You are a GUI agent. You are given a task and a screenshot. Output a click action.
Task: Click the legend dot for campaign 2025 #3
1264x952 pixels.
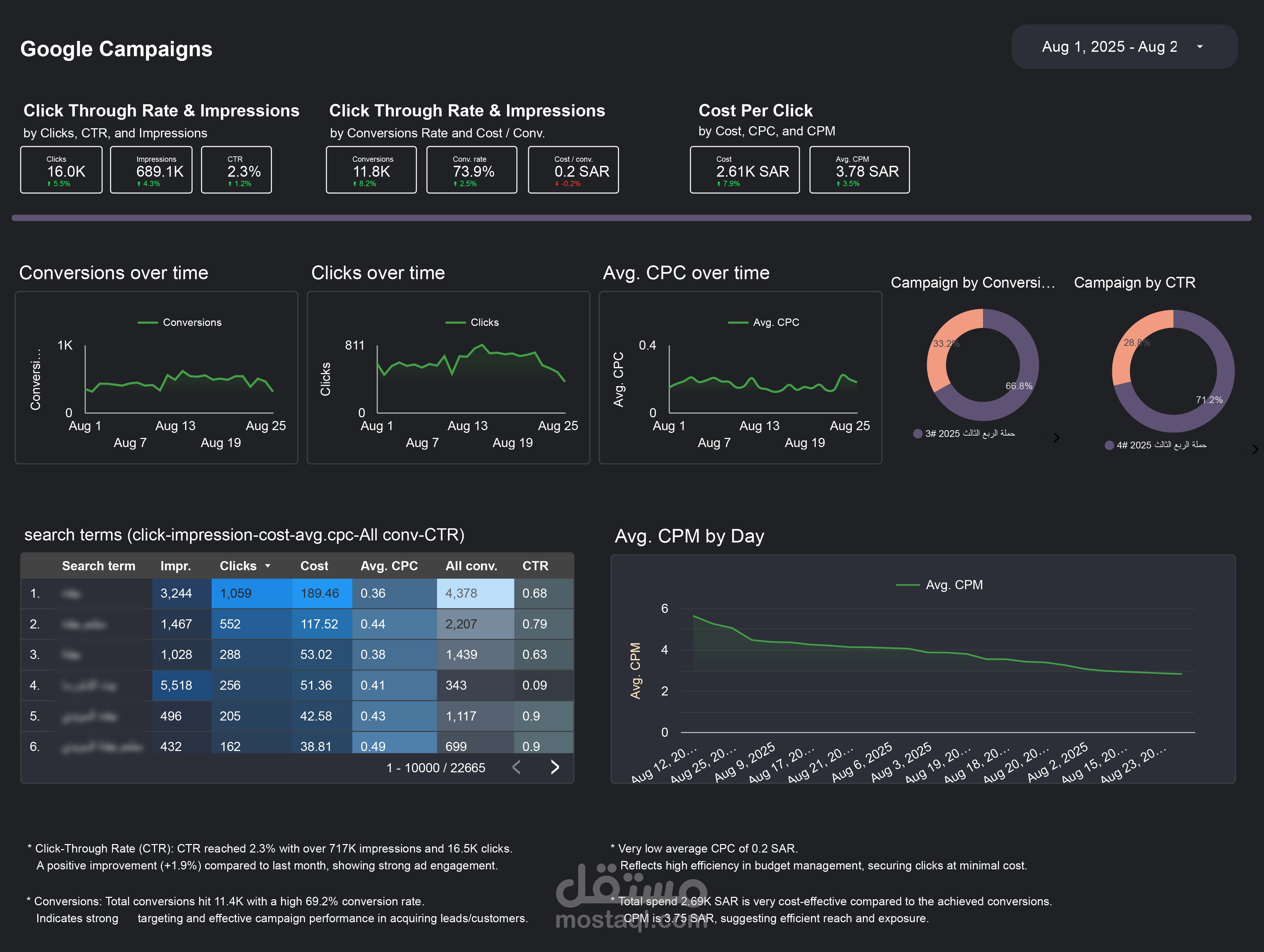917,434
